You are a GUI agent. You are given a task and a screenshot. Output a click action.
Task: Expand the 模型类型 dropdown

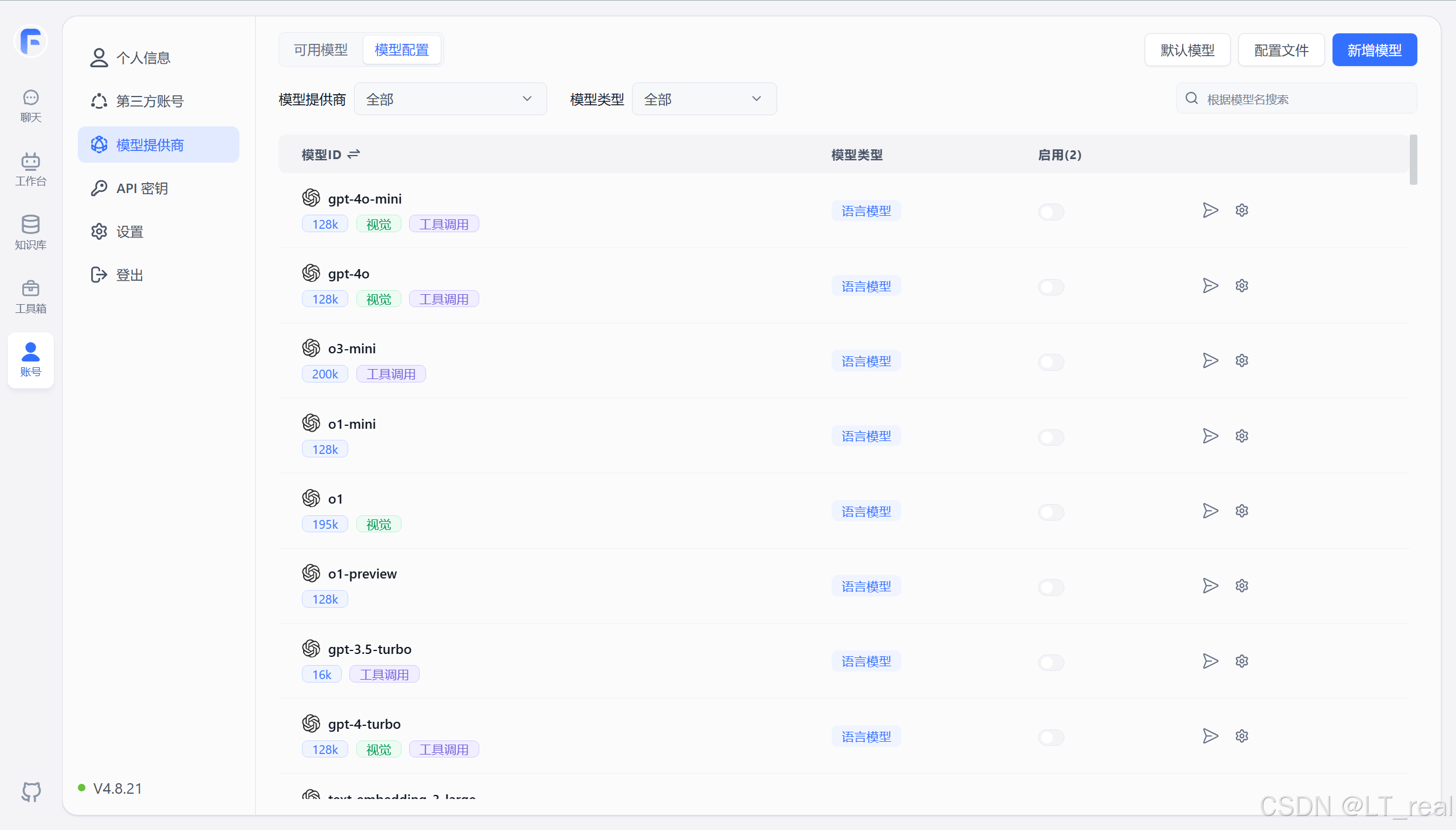(x=703, y=99)
